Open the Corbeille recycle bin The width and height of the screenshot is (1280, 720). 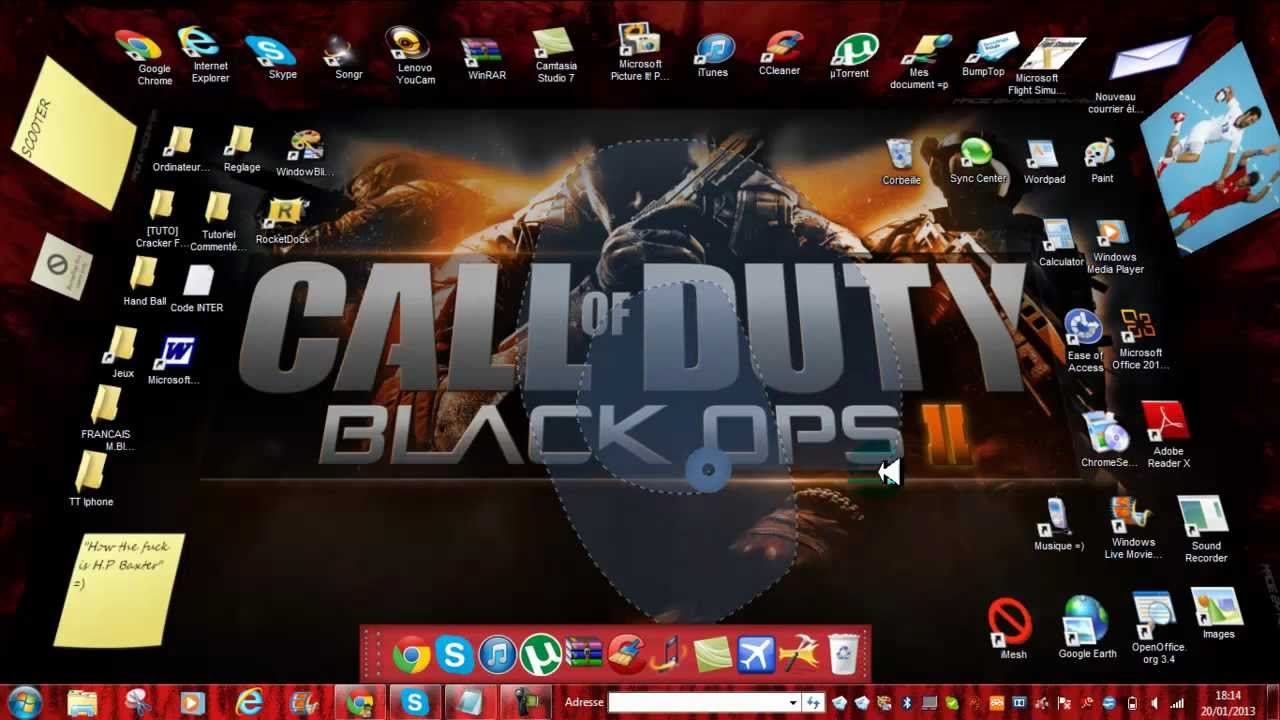900,155
